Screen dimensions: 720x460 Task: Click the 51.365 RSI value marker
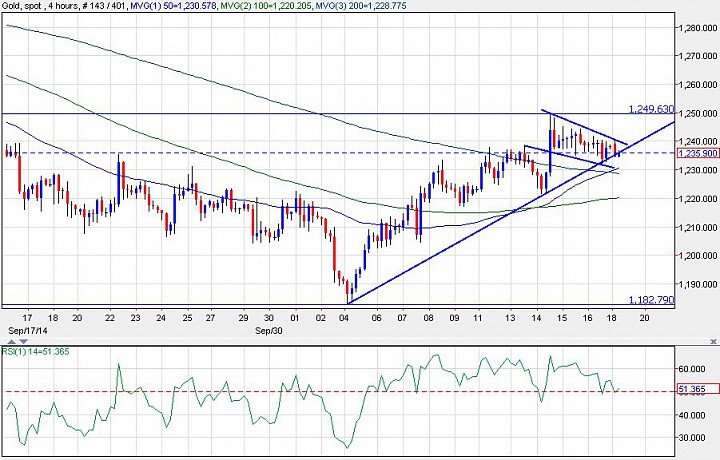[x=698, y=389]
